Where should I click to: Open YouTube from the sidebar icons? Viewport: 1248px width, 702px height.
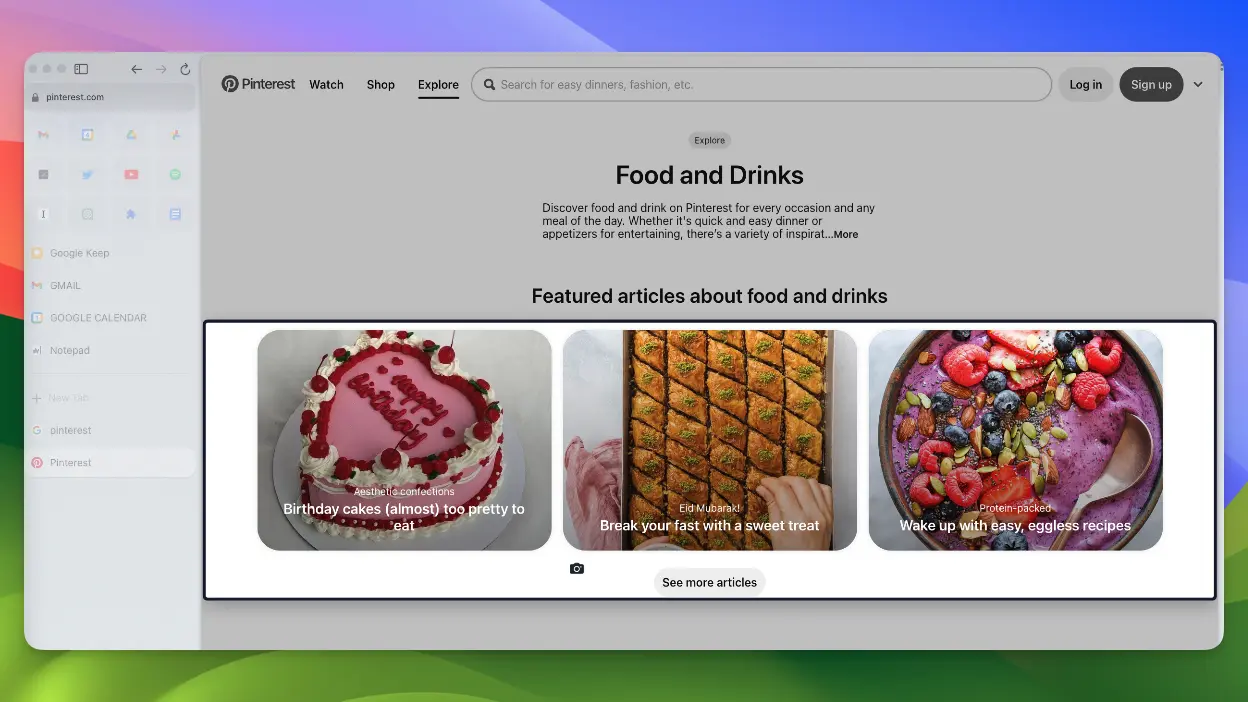click(x=131, y=174)
